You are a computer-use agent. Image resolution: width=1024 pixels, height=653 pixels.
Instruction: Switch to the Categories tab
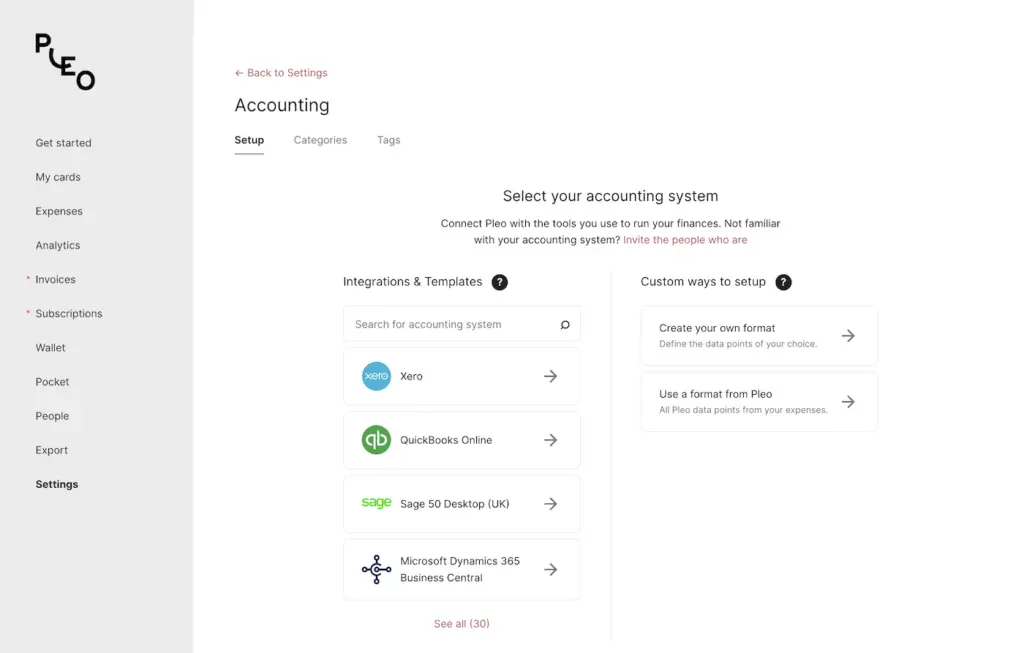(x=320, y=140)
